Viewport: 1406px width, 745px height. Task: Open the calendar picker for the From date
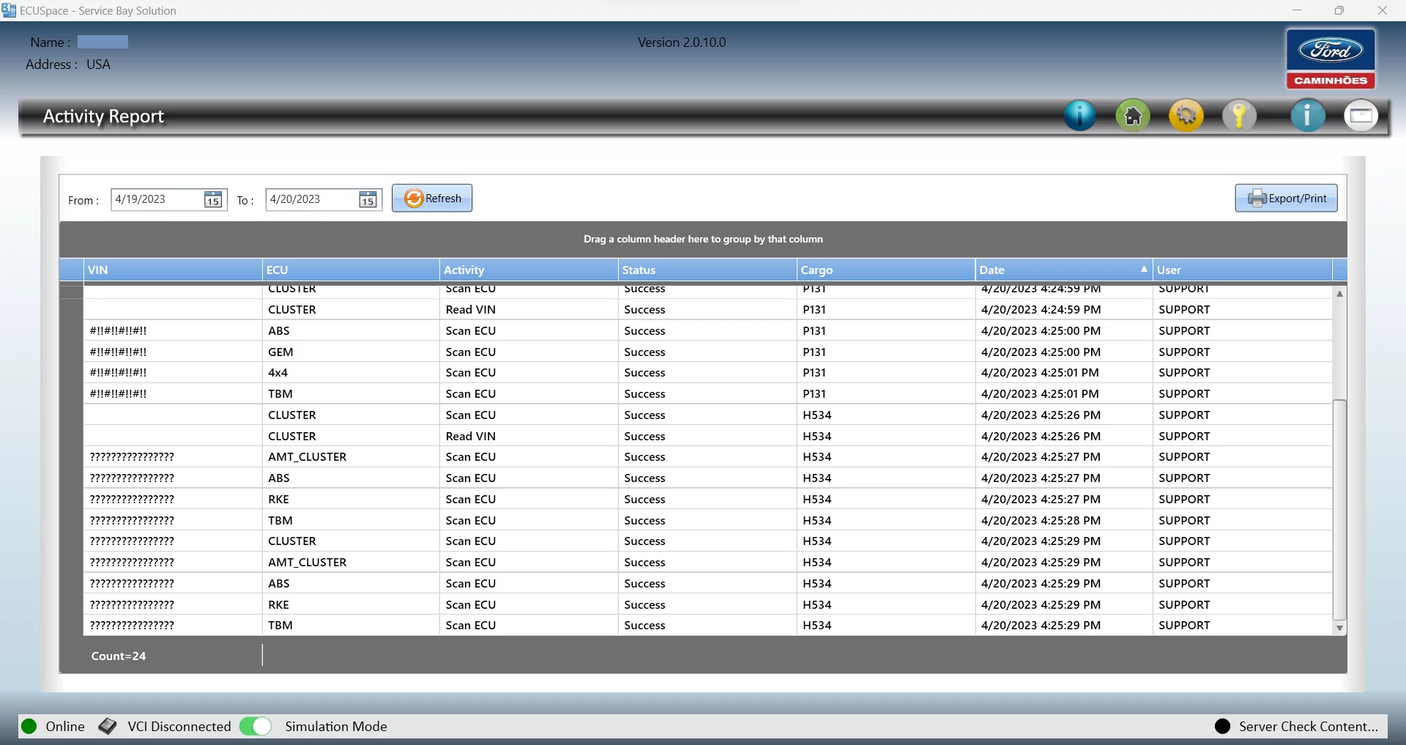[212, 199]
